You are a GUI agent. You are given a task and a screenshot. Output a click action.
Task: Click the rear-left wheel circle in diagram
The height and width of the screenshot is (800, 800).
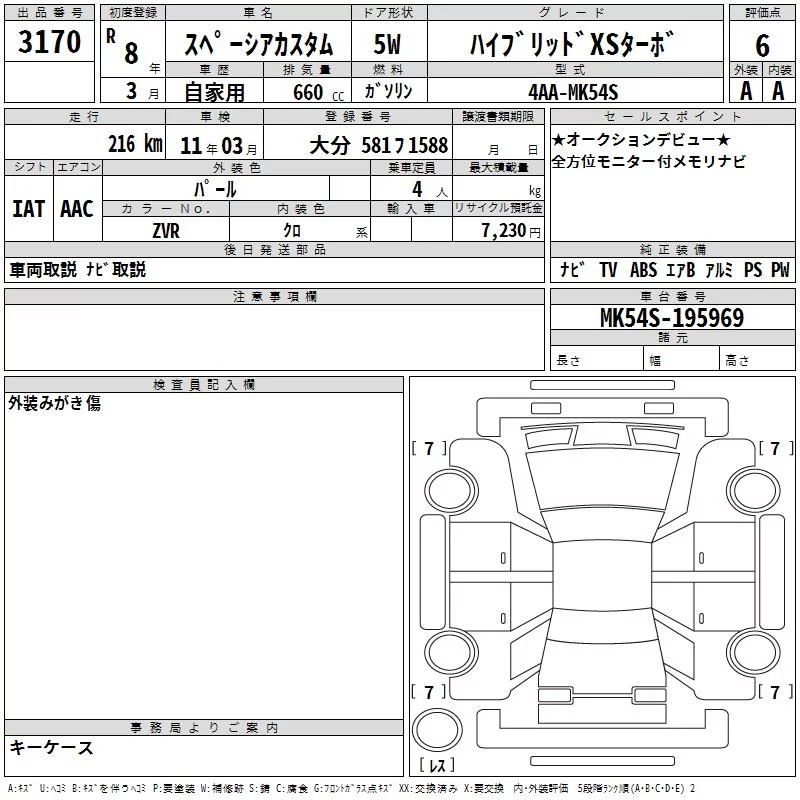point(451,652)
